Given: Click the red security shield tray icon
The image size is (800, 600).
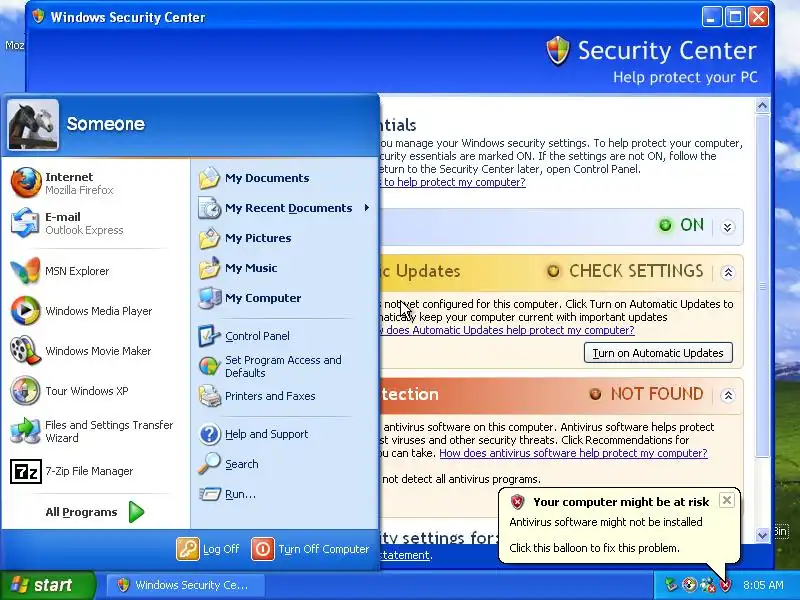Looking at the screenshot, I should [x=726, y=585].
